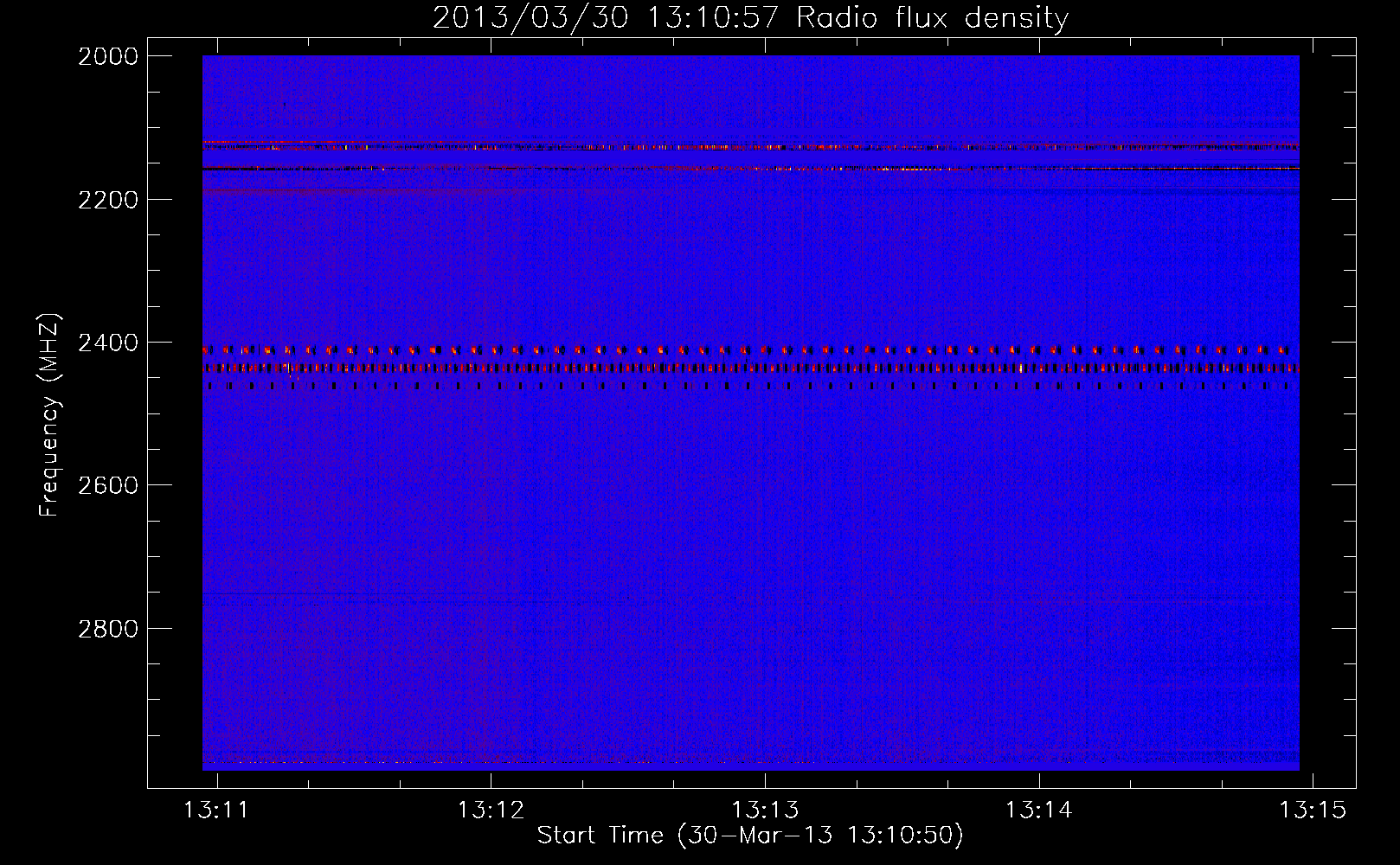Select the 2800 frequency axis label
Viewport: 1400px width, 865px height.
[108, 628]
